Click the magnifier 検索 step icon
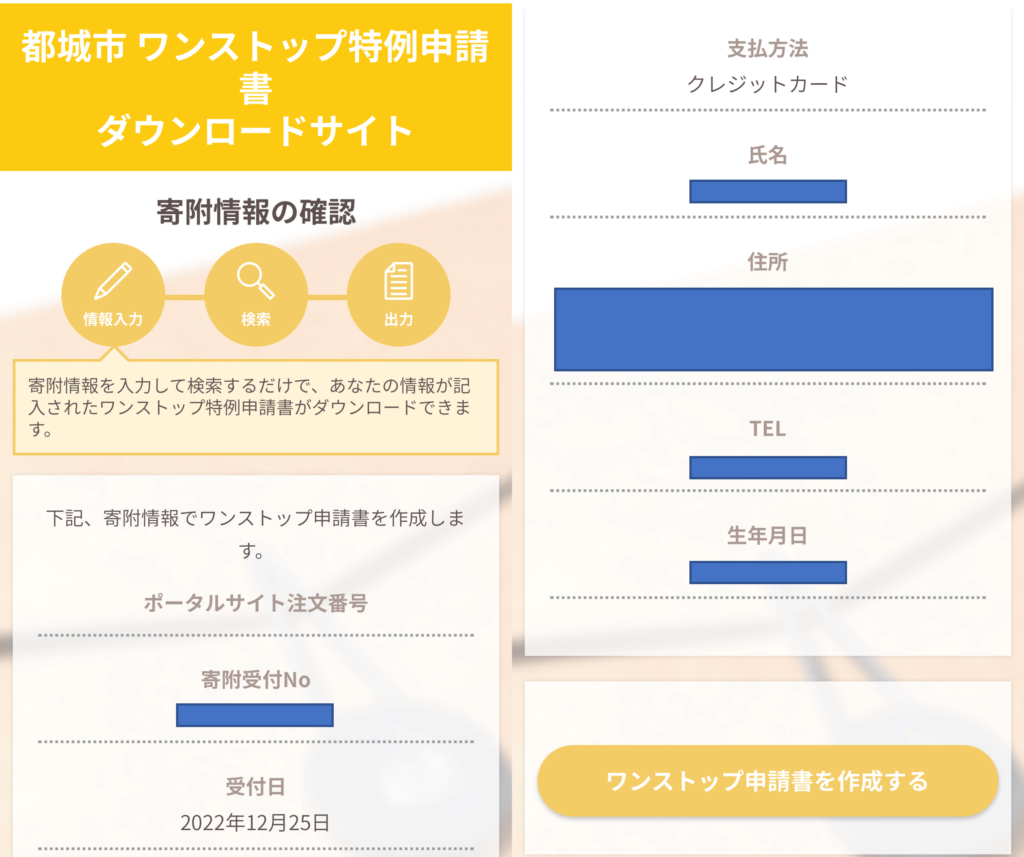Screen dimensions: 1024x857 pos(255,295)
